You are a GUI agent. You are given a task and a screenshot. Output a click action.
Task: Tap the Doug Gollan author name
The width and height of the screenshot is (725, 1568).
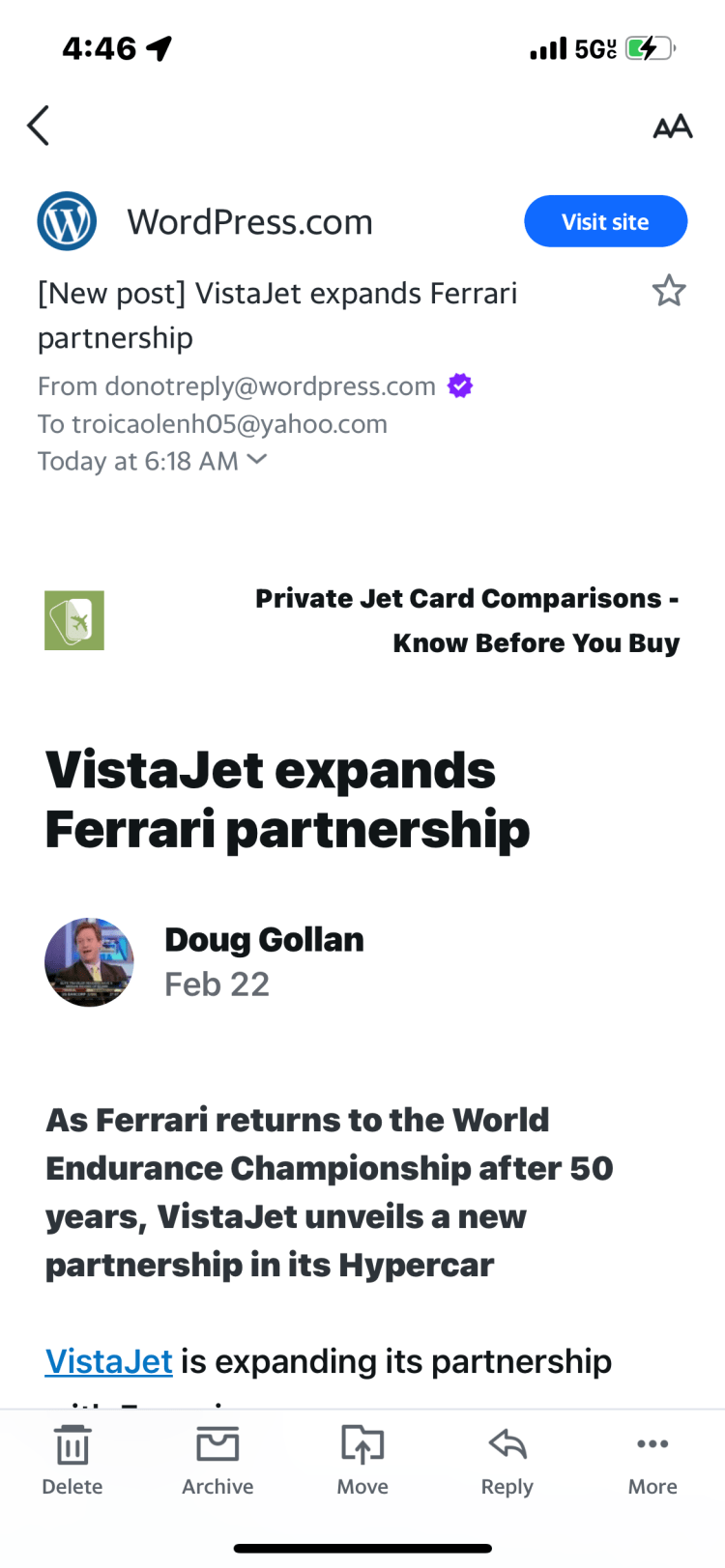tap(264, 939)
